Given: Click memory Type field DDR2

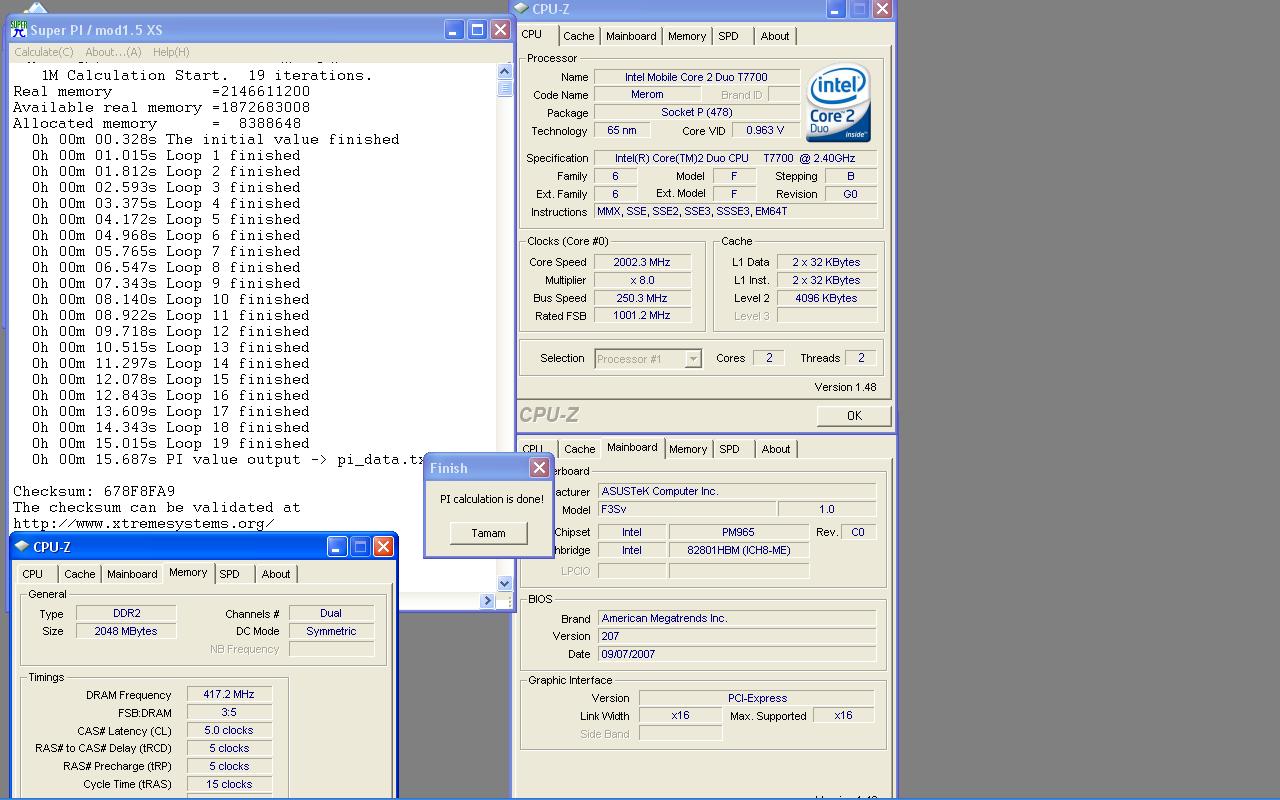Looking at the screenshot, I should (x=126, y=613).
